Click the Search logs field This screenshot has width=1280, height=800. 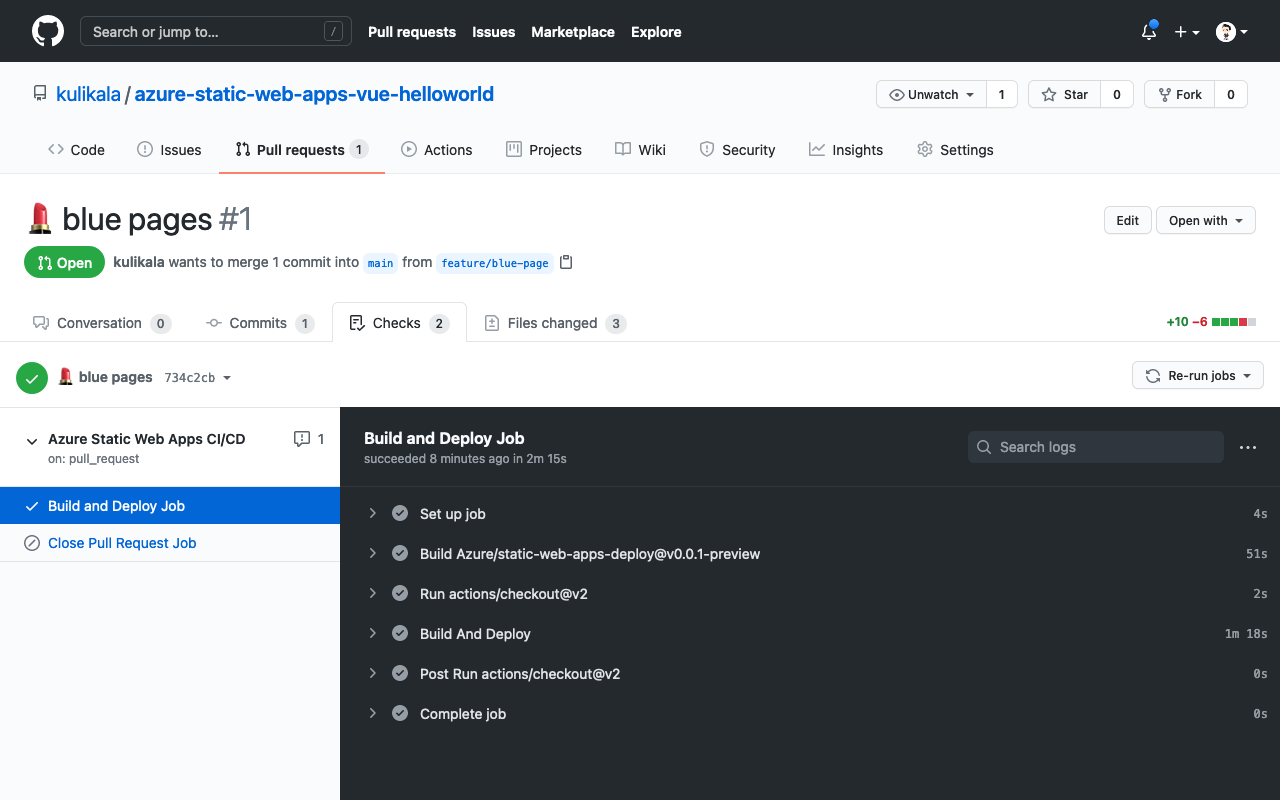pyautogui.click(x=1096, y=447)
